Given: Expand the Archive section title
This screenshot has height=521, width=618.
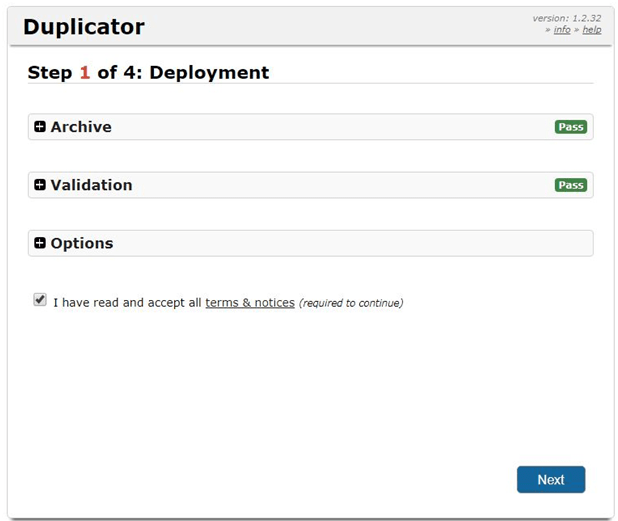Looking at the screenshot, I should [81, 127].
